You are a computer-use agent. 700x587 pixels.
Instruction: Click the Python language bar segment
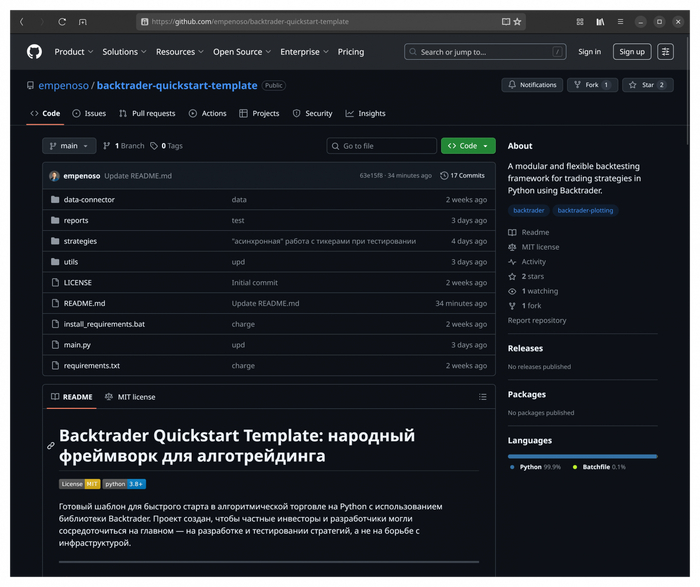582,456
